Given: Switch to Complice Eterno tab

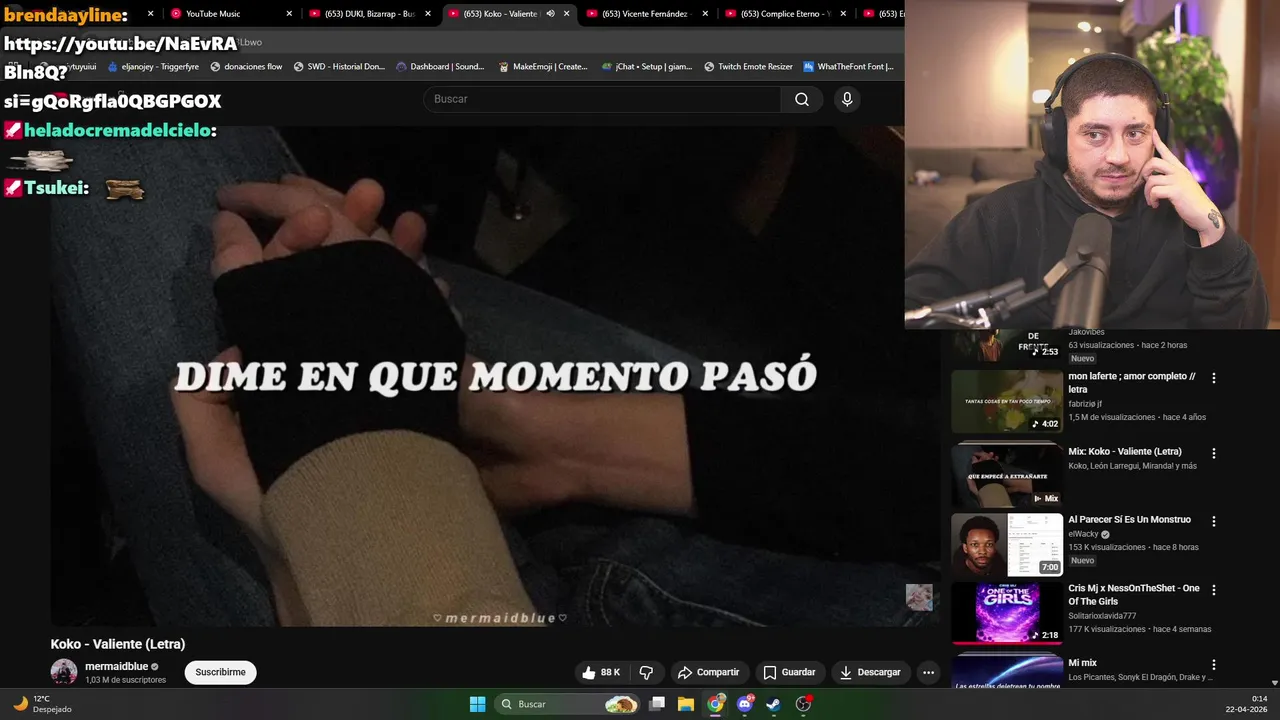Looking at the screenshot, I should click(x=785, y=14).
